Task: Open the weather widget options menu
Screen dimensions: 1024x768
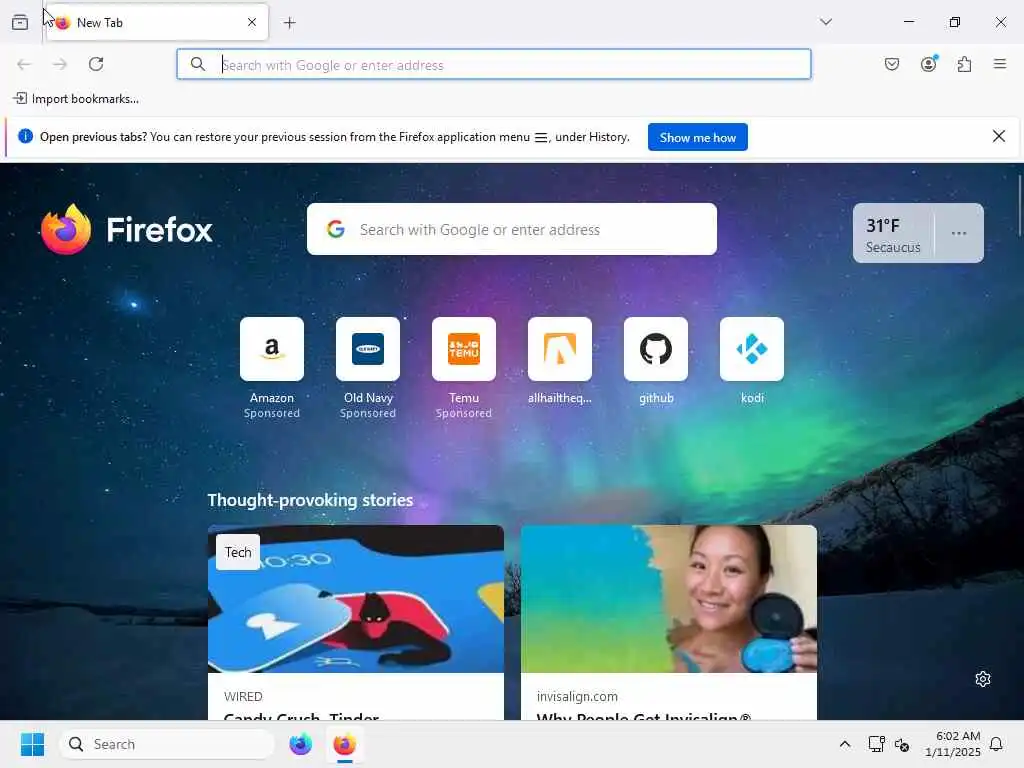Action: pyautogui.click(x=959, y=233)
